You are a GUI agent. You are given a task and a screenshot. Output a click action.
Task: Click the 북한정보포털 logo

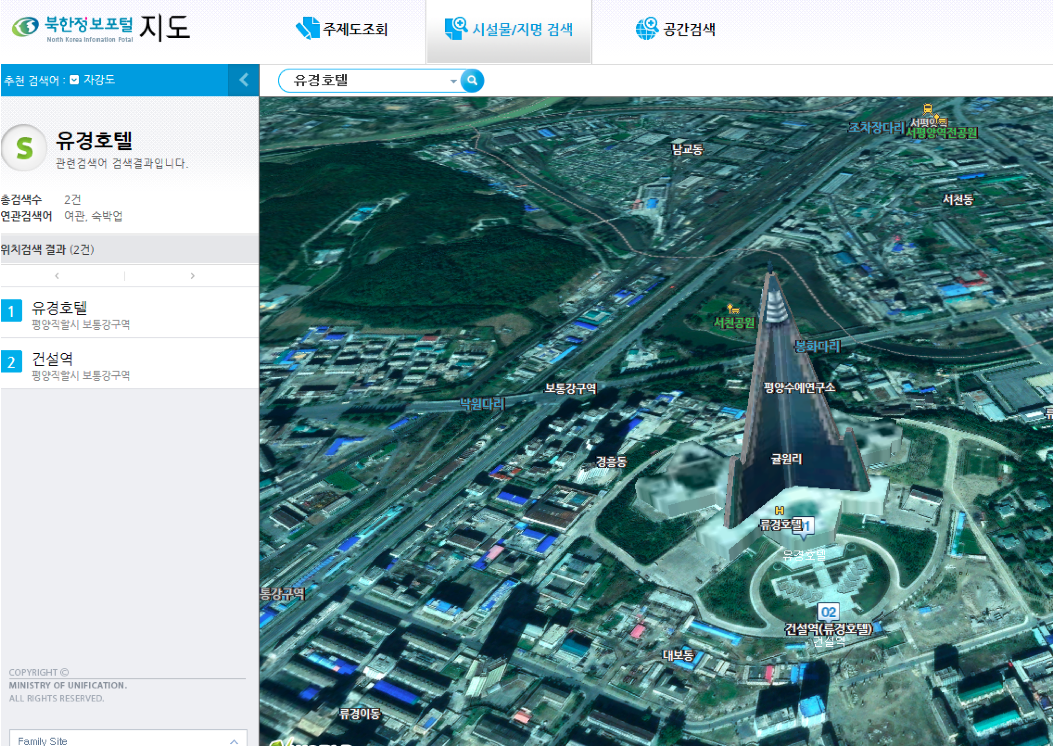73,27
